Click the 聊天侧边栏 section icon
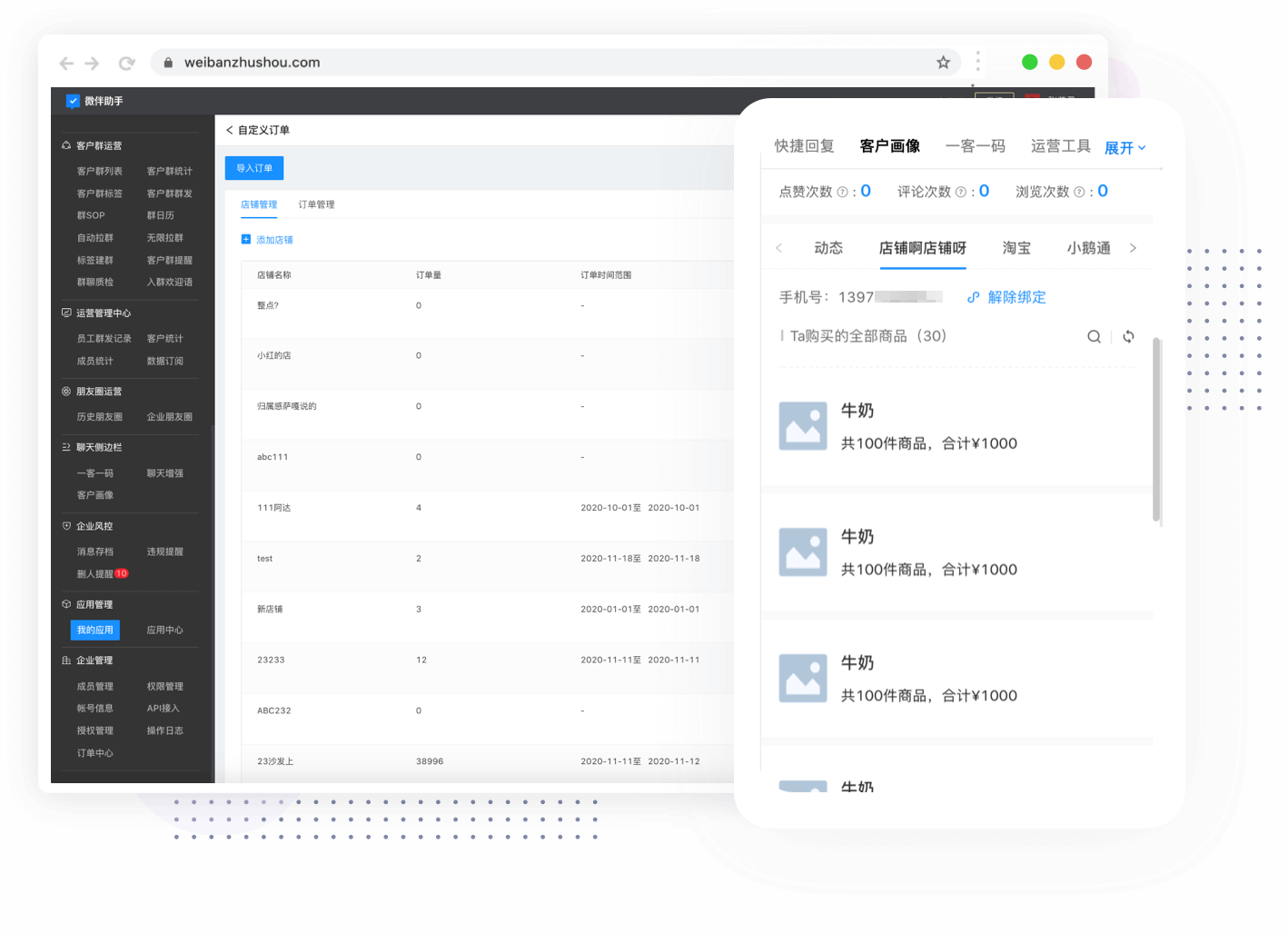This screenshot has width=1288, height=934. 66,447
